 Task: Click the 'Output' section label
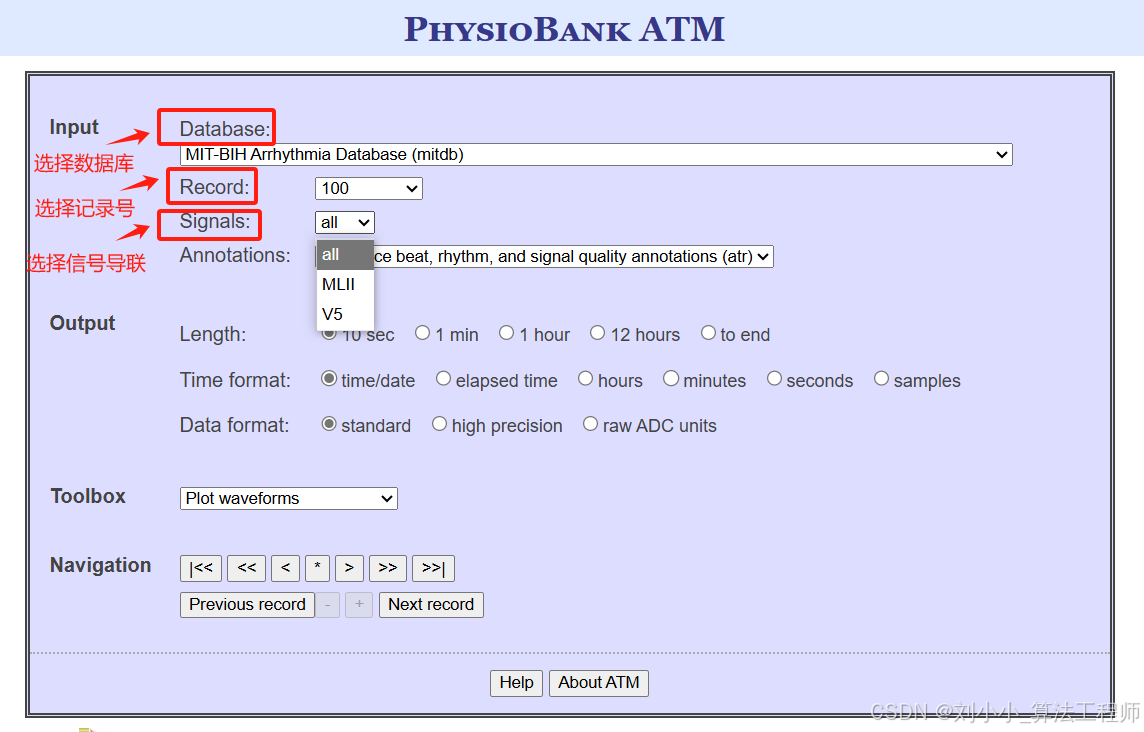tap(82, 323)
